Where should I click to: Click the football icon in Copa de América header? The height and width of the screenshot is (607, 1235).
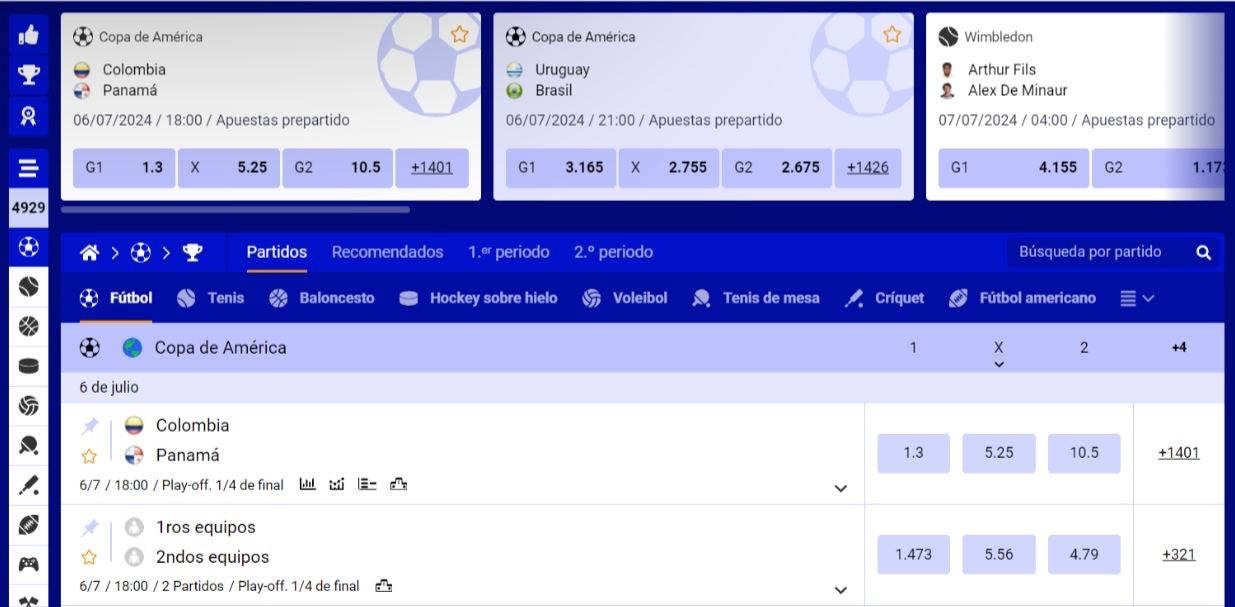point(90,348)
